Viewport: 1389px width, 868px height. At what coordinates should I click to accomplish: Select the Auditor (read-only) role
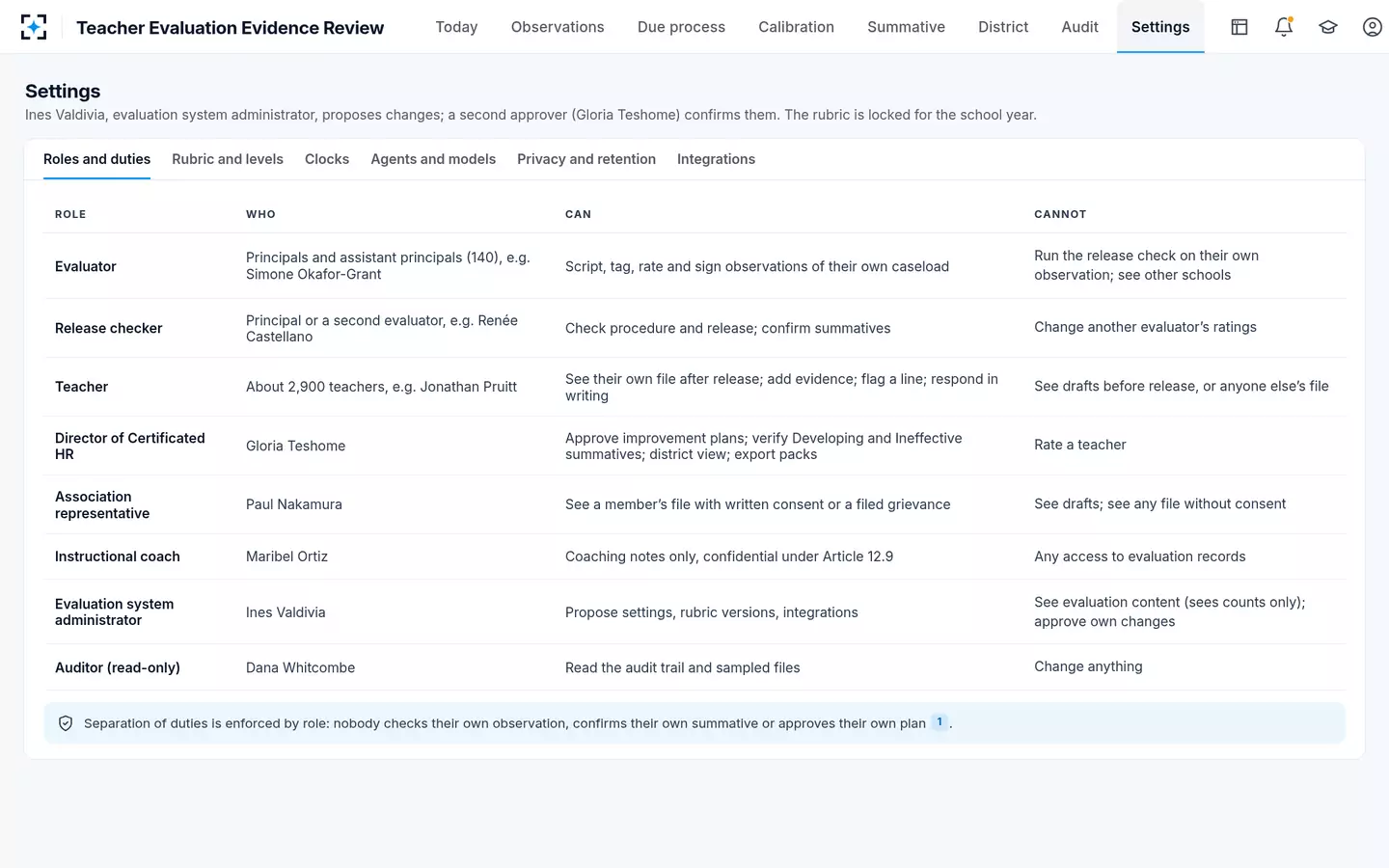(118, 667)
